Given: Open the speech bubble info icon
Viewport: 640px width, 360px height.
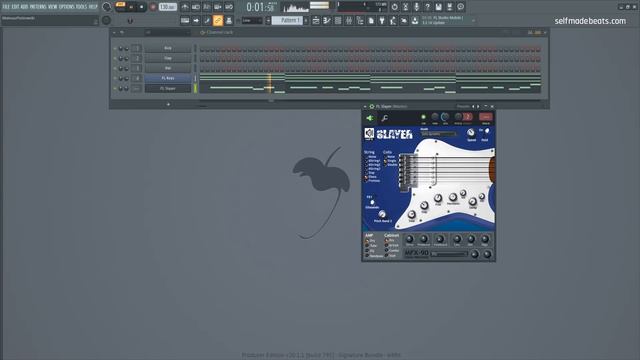Looking at the screenshot, I should [460, 7].
